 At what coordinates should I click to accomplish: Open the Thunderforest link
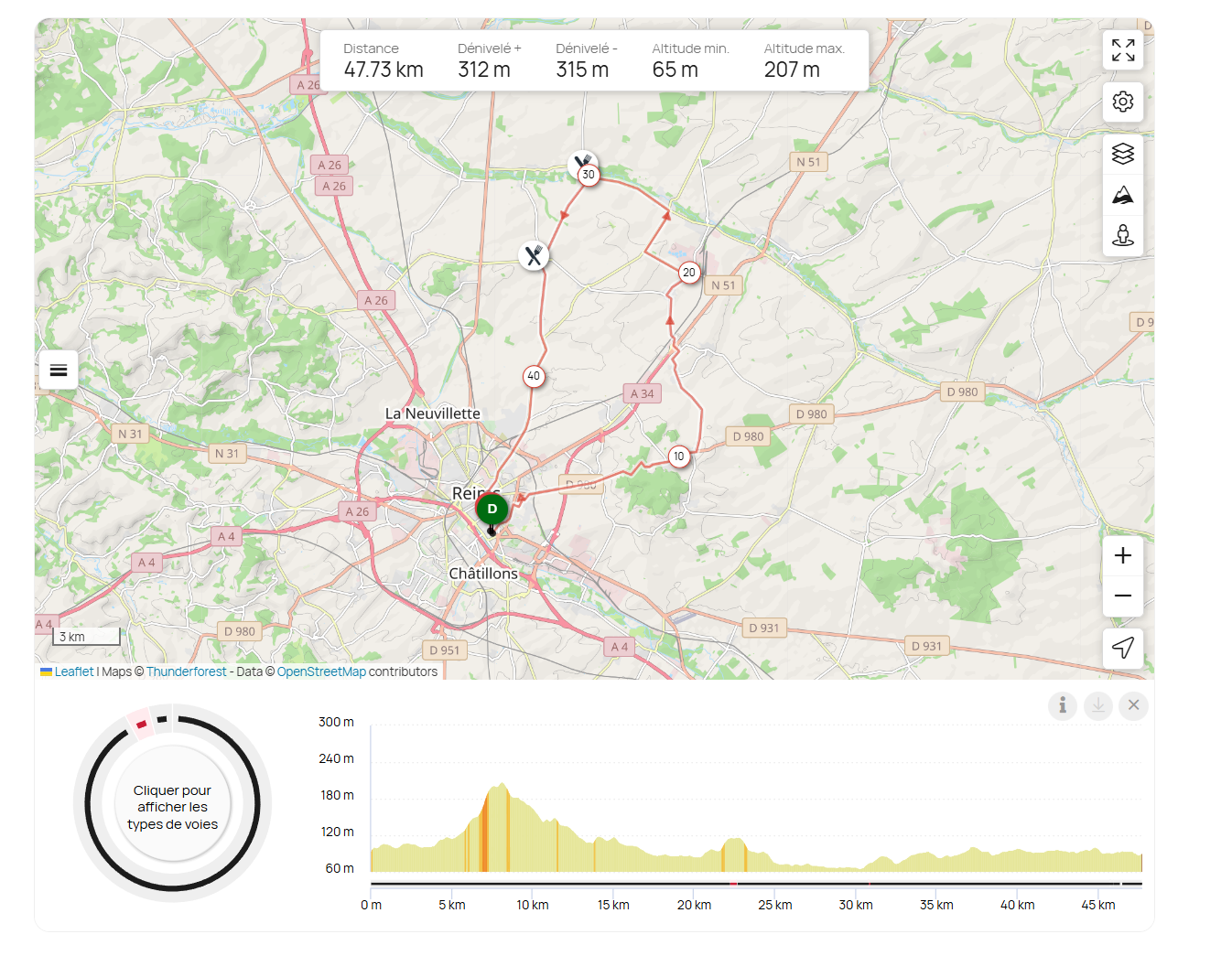pos(187,671)
